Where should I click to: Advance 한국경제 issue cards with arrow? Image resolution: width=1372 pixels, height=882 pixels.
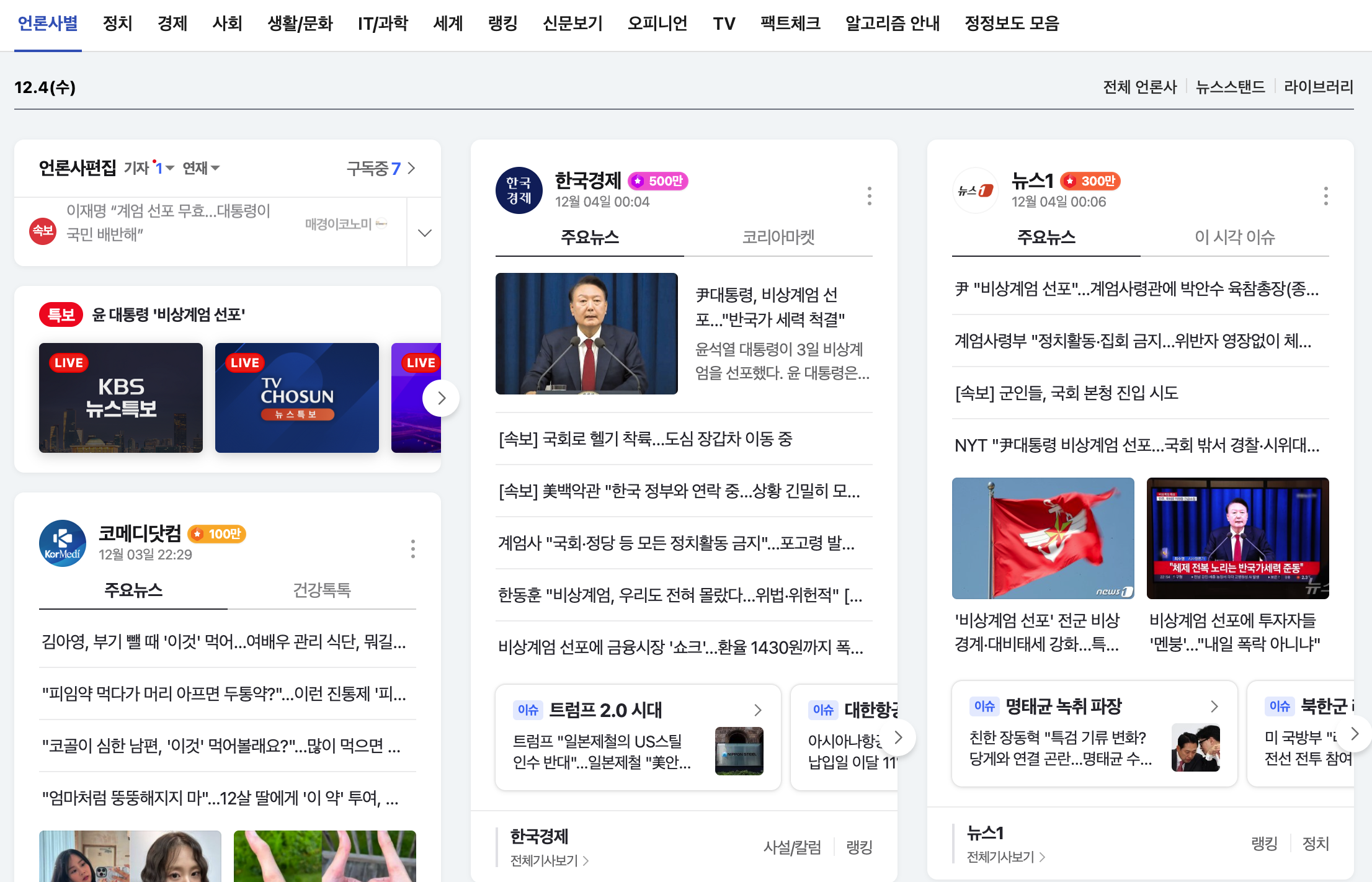pos(898,737)
